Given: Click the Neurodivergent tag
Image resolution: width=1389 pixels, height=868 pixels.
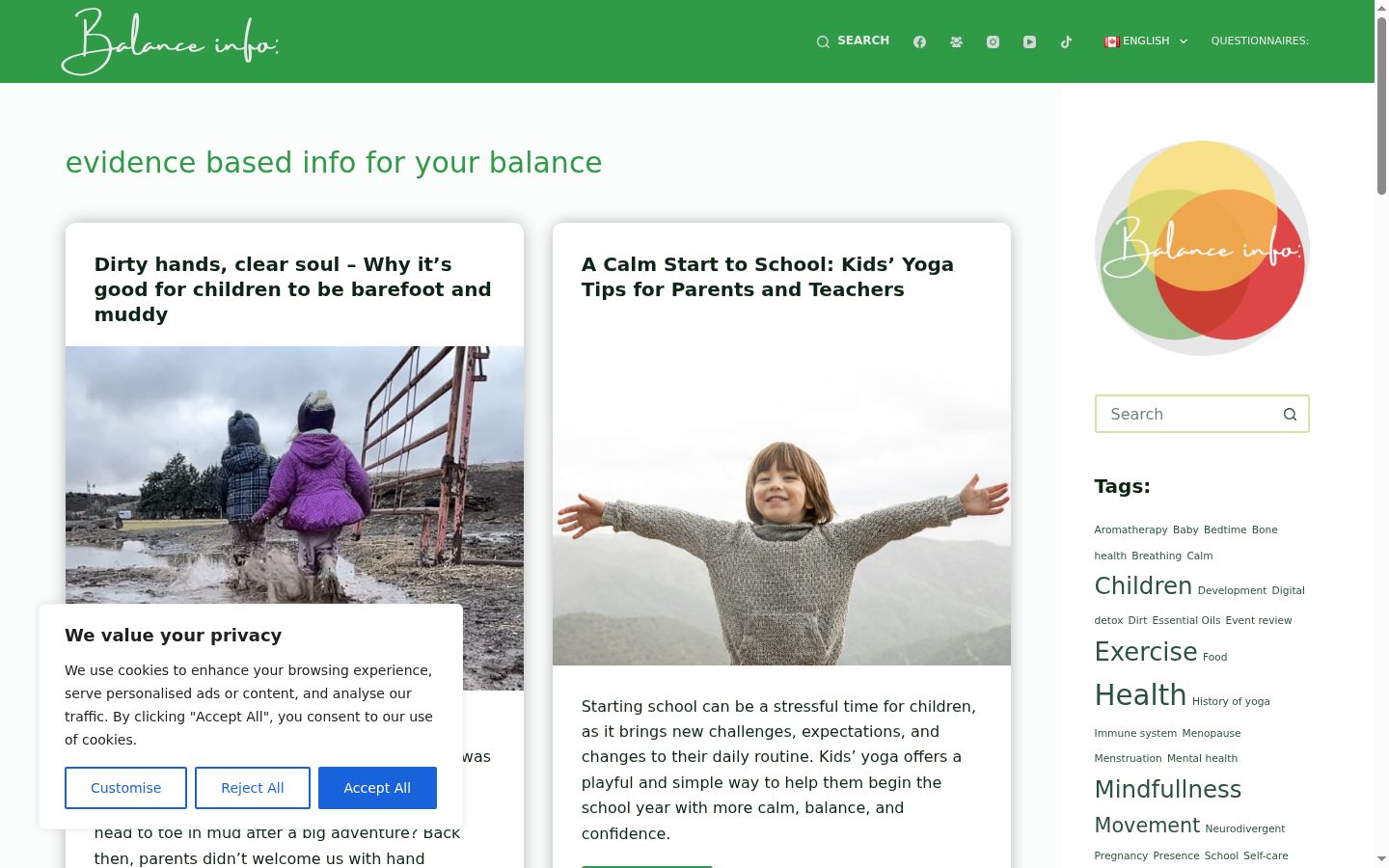Looking at the screenshot, I should [1244, 828].
